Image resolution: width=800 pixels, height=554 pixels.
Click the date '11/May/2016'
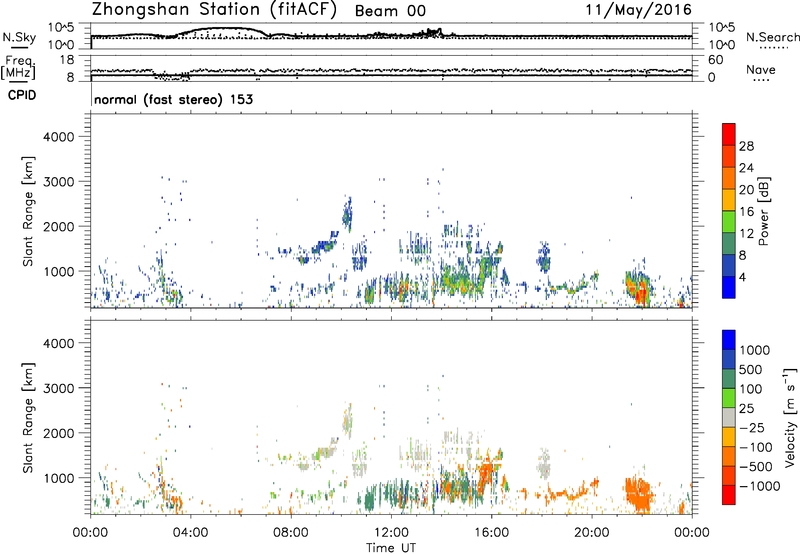[x=638, y=10]
